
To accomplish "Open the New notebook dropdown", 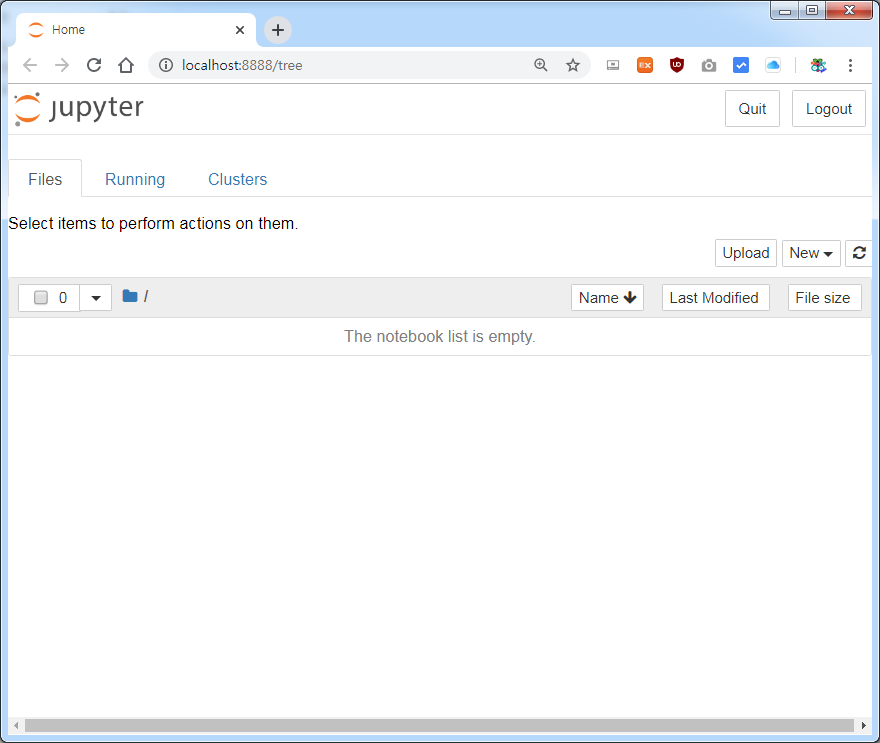I will coord(811,253).
